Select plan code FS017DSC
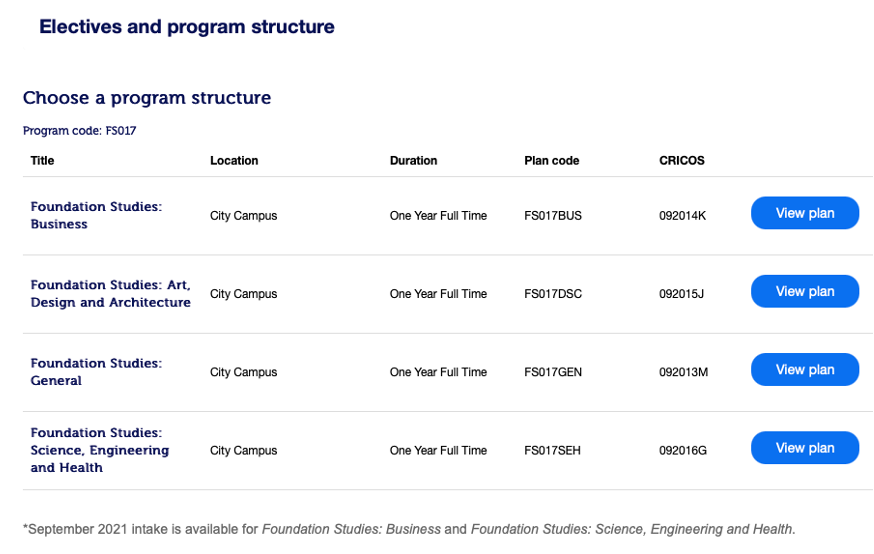This screenshot has height=554, width=874. click(x=552, y=294)
